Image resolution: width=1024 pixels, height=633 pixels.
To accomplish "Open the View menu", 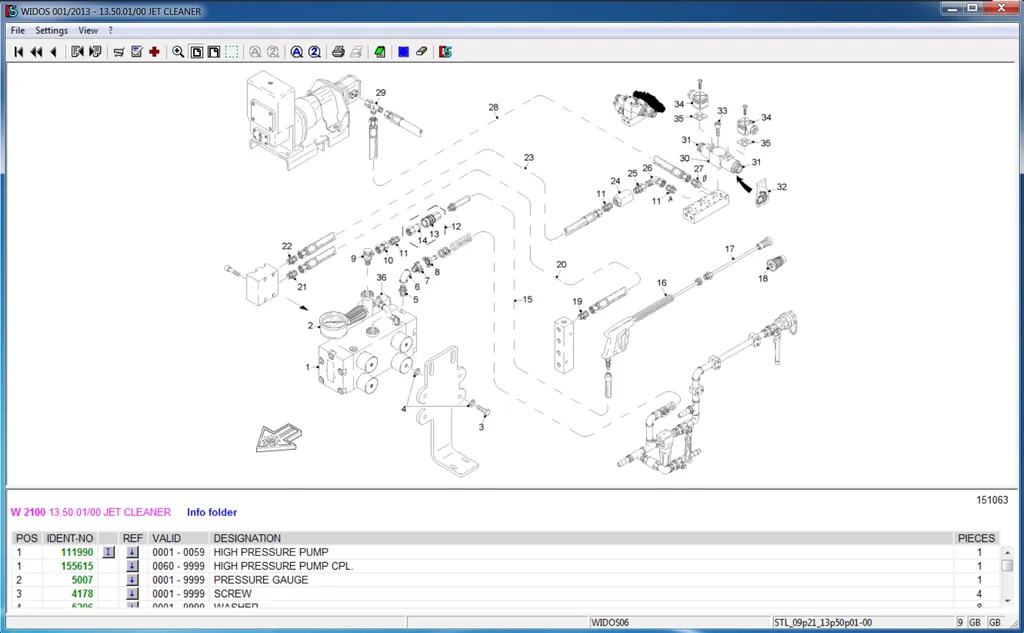I will [88, 30].
